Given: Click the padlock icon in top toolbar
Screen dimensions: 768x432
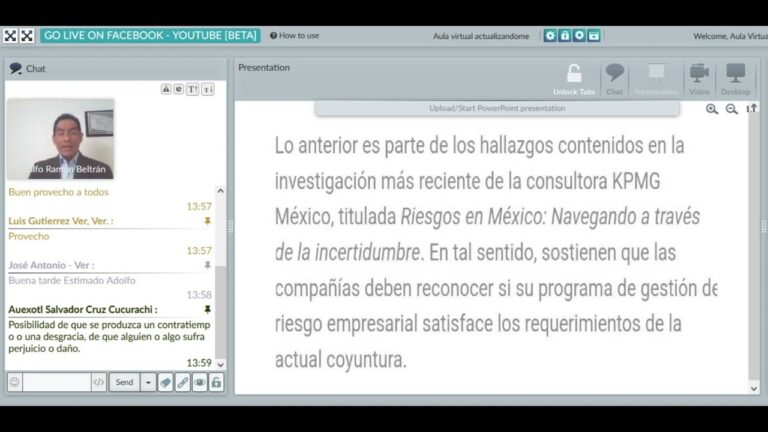Looking at the screenshot, I should 565,35.
